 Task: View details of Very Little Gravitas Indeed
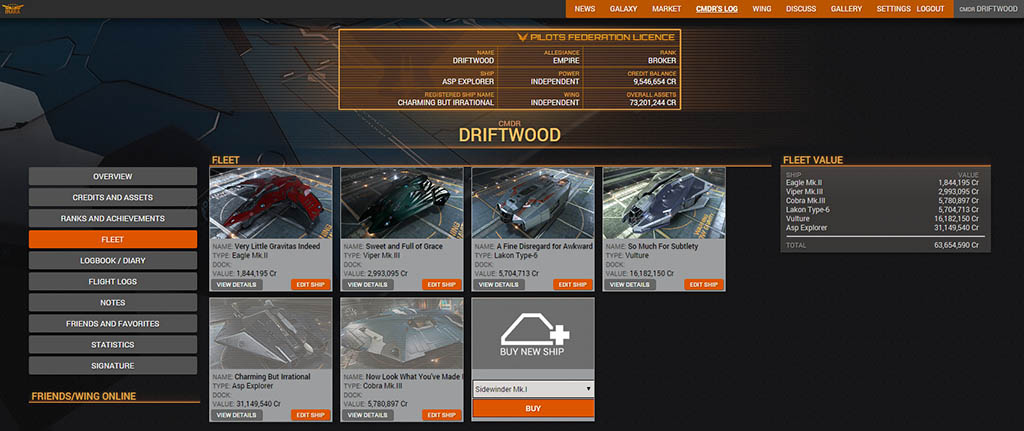click(236, 285)
